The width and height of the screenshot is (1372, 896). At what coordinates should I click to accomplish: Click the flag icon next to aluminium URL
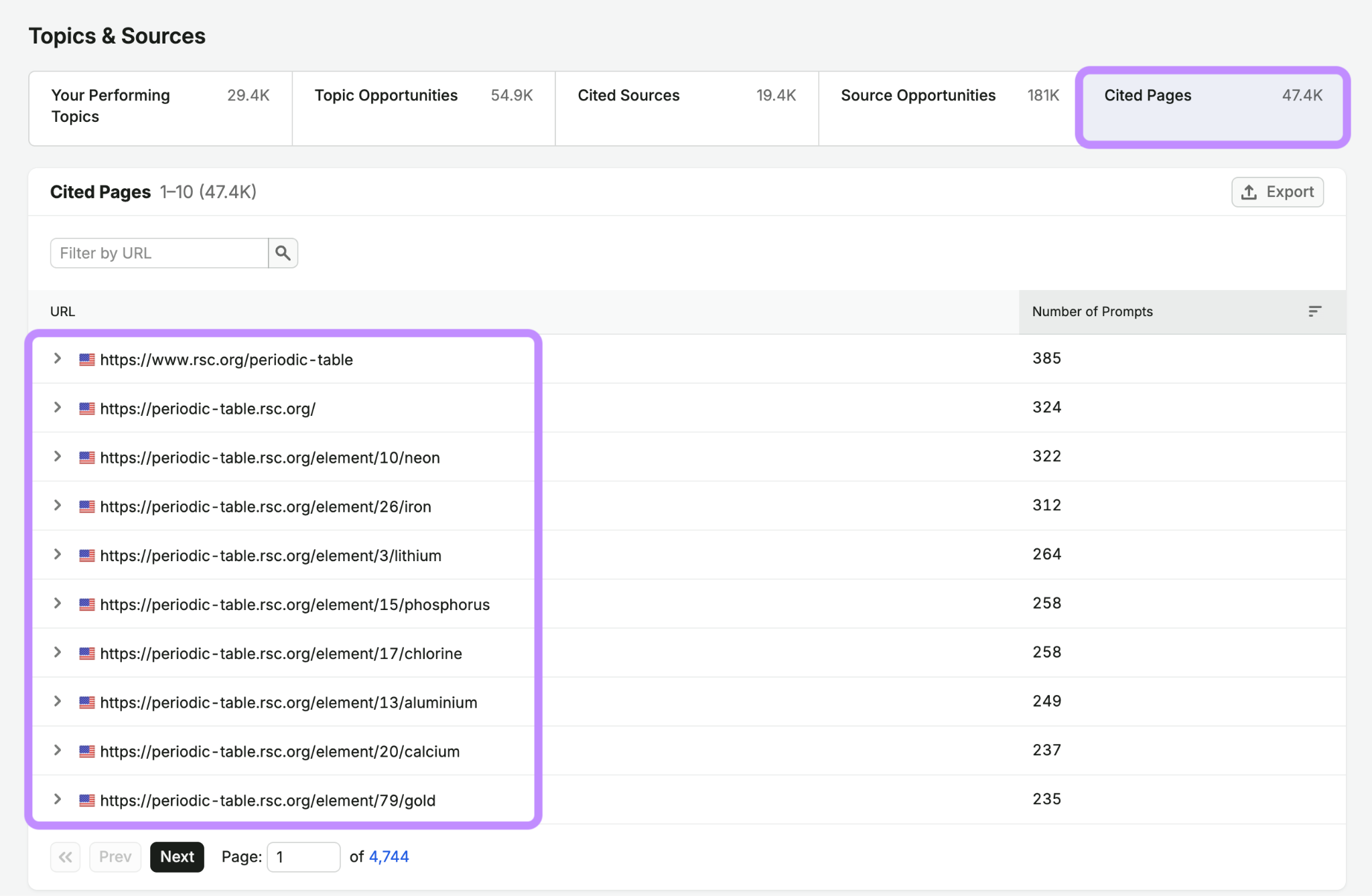(x=87, y=702)
